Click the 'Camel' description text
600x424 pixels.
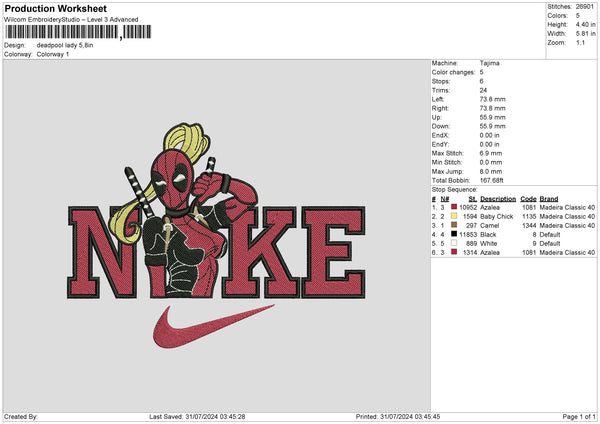(489, 225)
